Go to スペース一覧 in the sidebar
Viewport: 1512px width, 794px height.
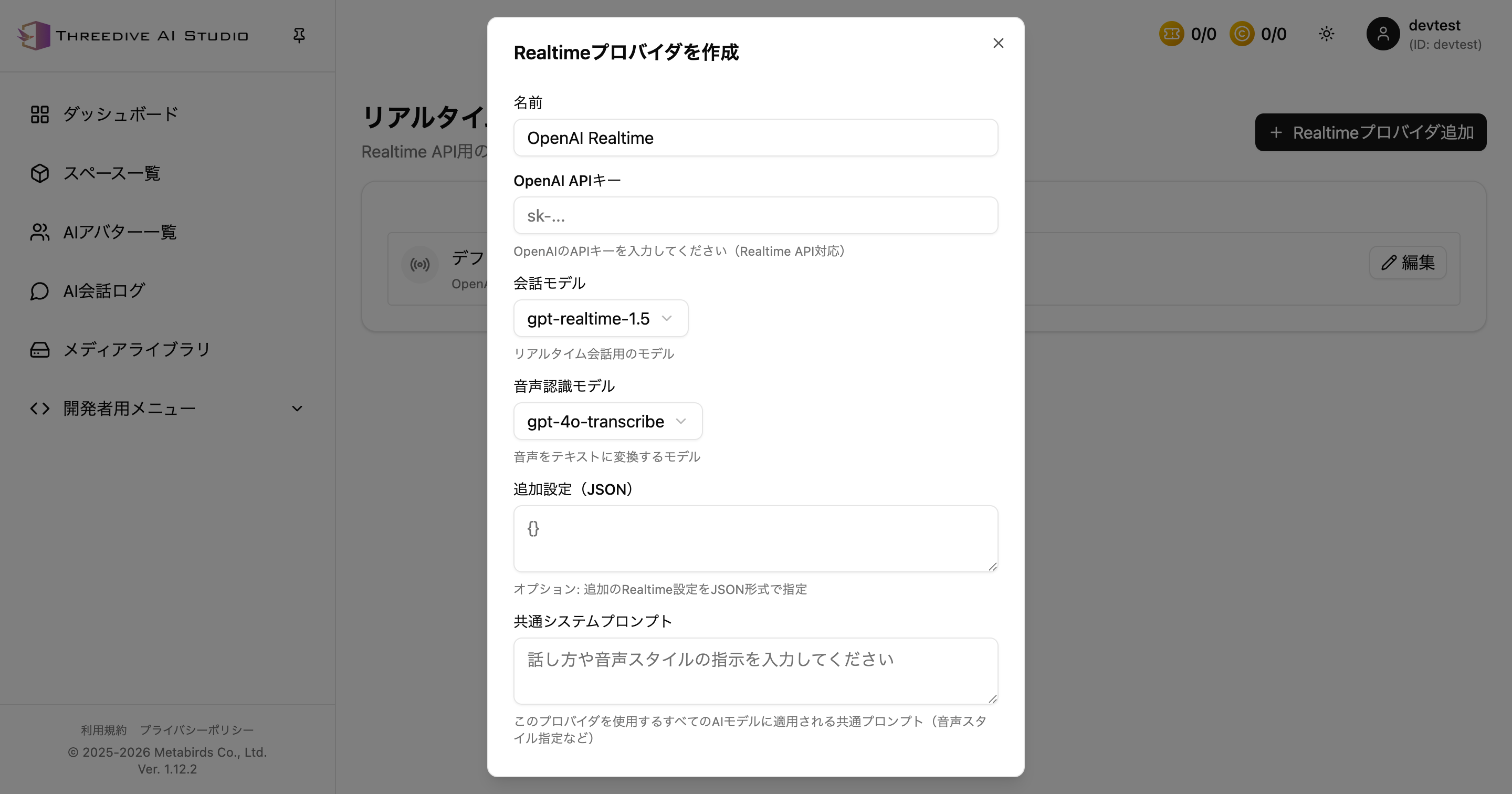point(167,173)
